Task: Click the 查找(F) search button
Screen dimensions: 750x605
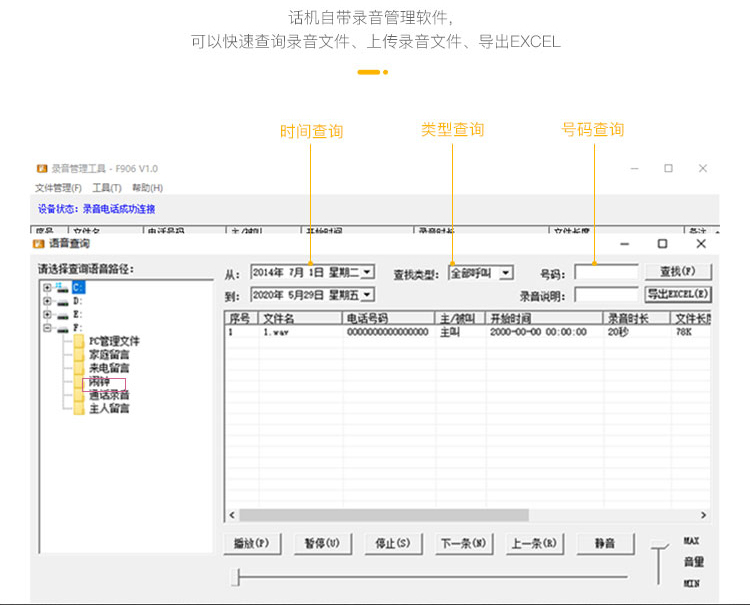Action: (x=678, y=272)
